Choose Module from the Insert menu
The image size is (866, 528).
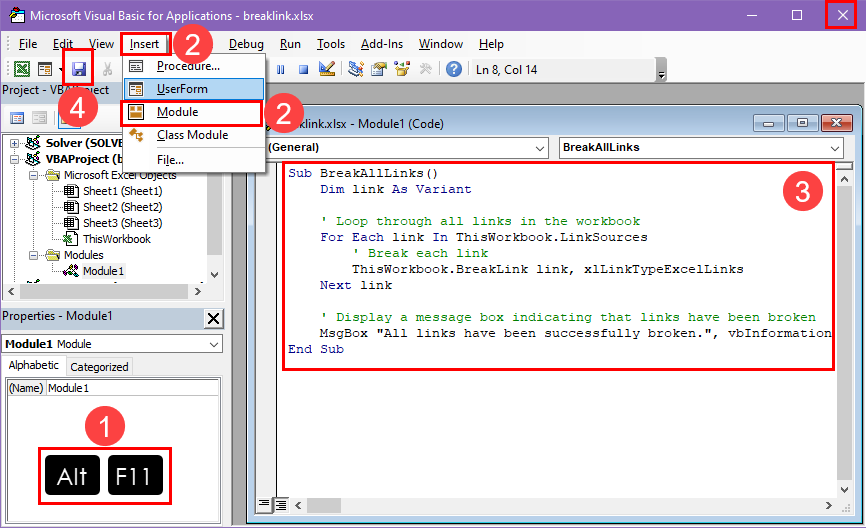click(x=192, y=112)
